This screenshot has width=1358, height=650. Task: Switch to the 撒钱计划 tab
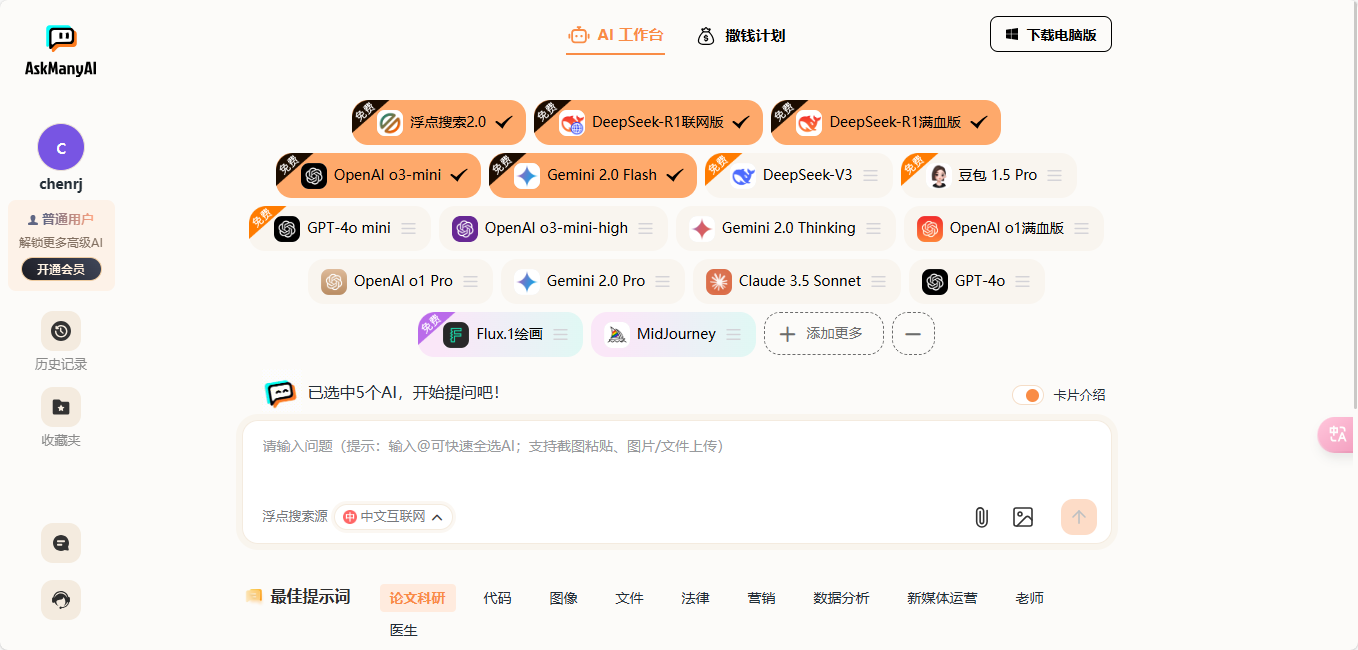coord(740,35)
